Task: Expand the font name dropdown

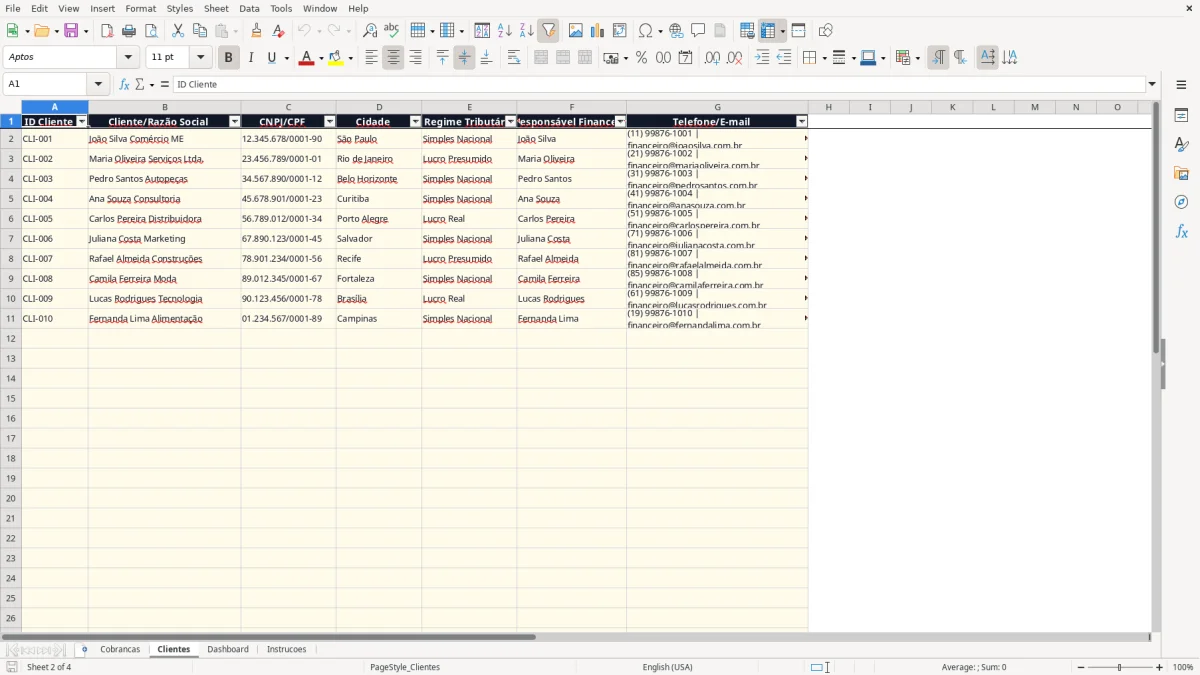Action: point(129,58)
